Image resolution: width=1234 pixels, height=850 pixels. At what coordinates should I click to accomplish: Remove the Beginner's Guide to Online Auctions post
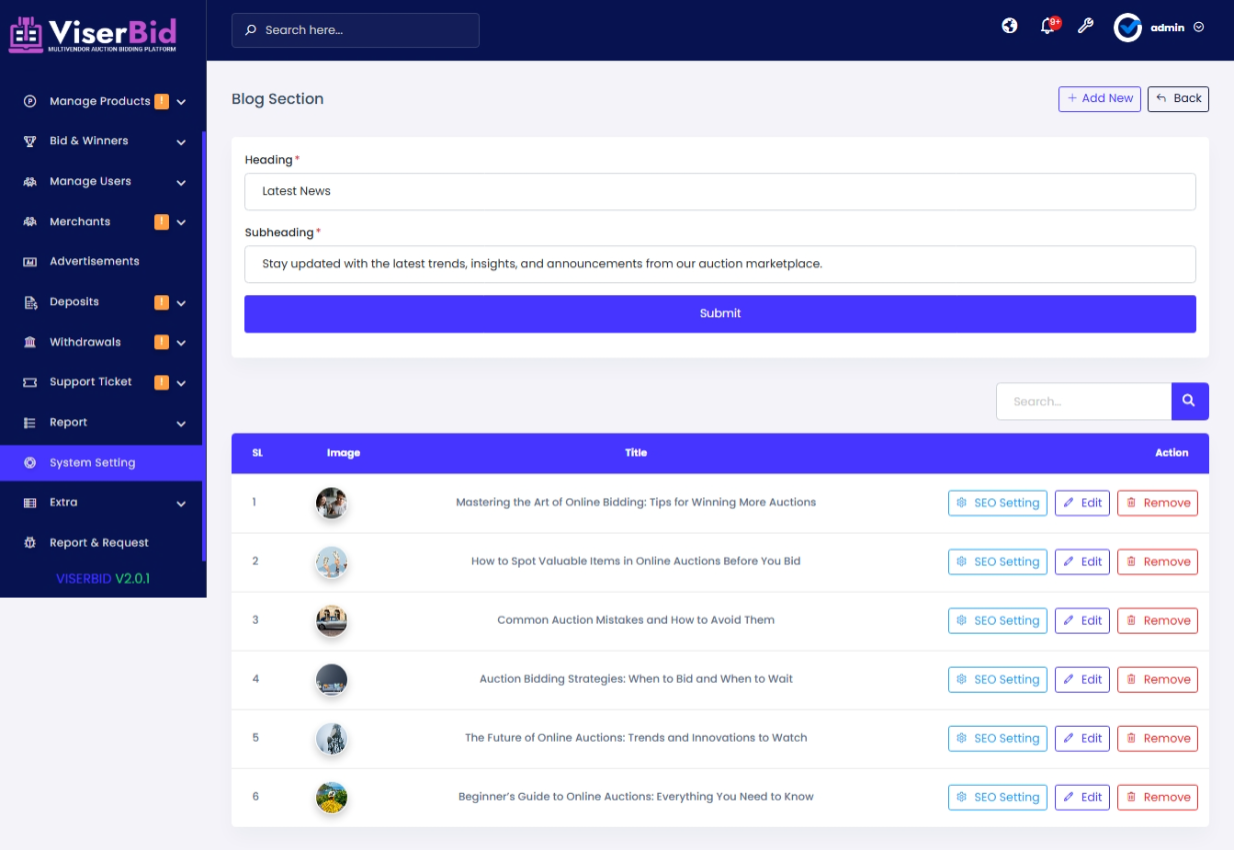tap(1157, 797)
